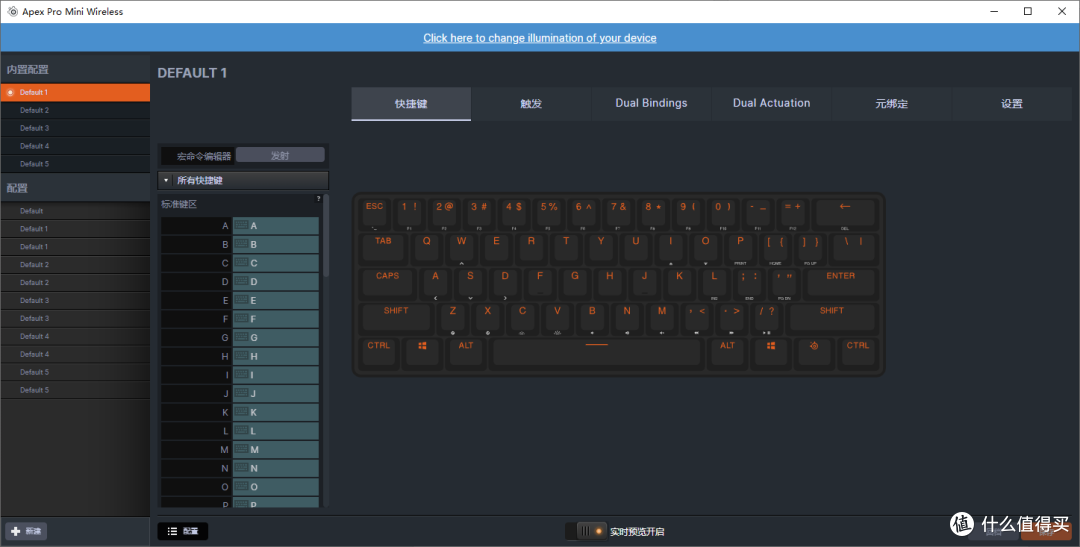This screenshot has width=1080, height=547.
Task: Click the keyboard icon in the G row
Action: click(241, 337)
